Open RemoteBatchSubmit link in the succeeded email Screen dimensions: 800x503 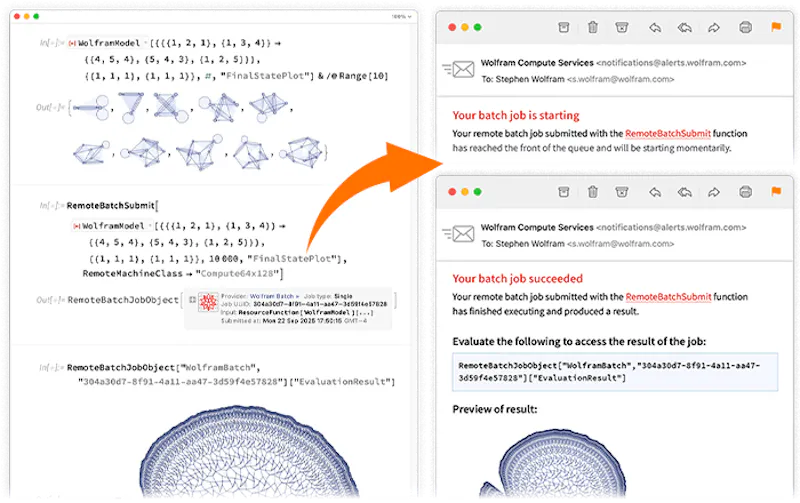tap(668, 296)
